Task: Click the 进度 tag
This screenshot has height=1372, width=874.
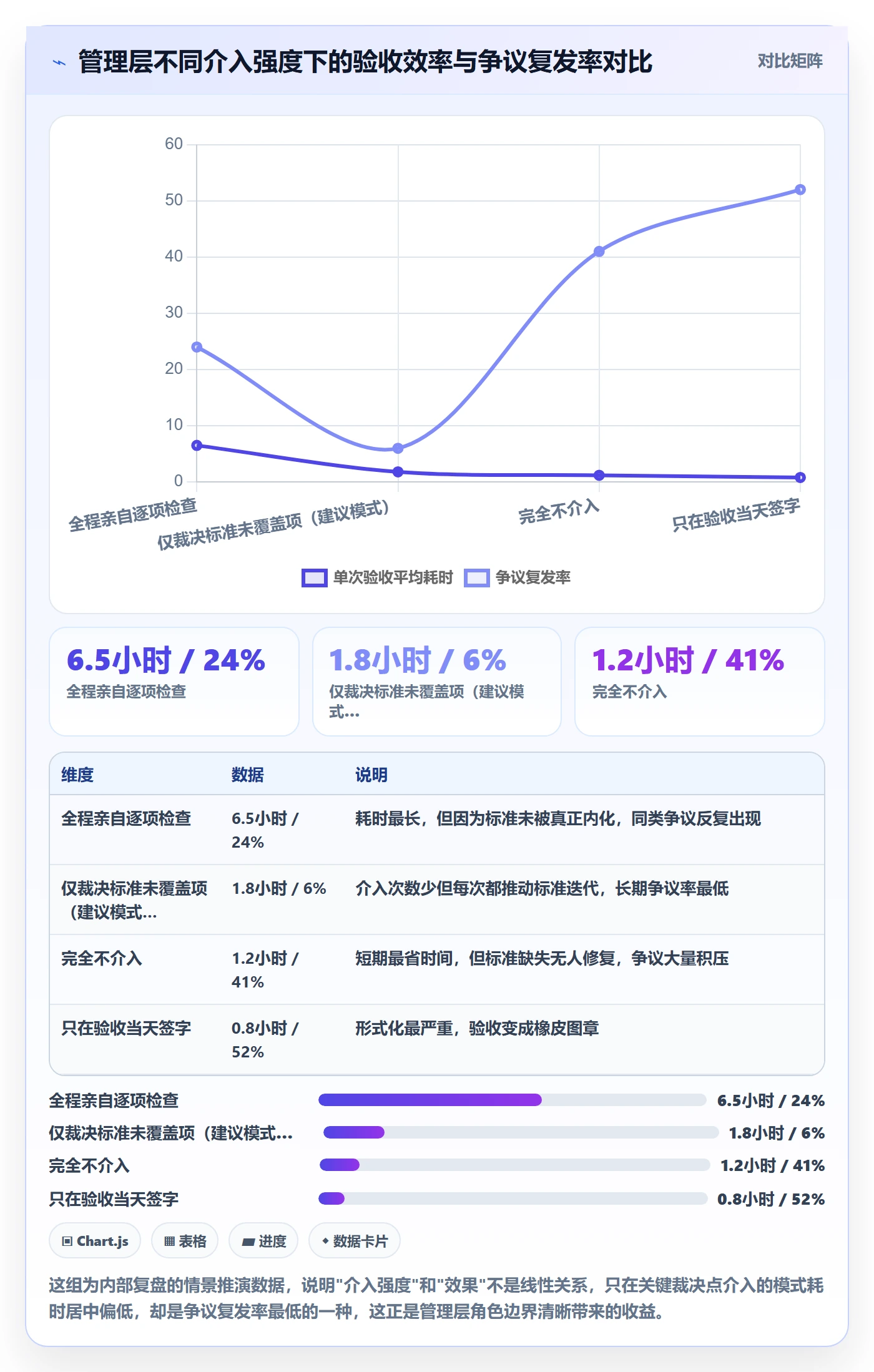Action: [263, 1241]
